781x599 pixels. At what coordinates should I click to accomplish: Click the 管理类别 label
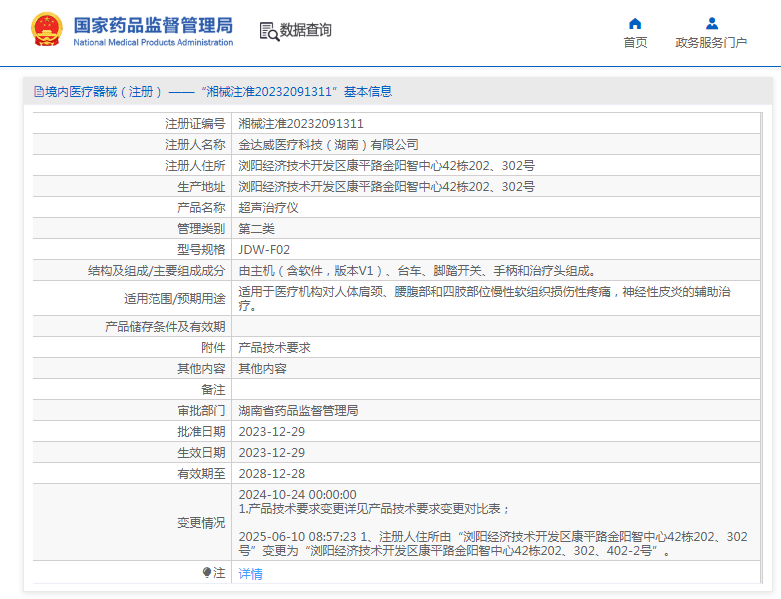click(x=201, y=229)
